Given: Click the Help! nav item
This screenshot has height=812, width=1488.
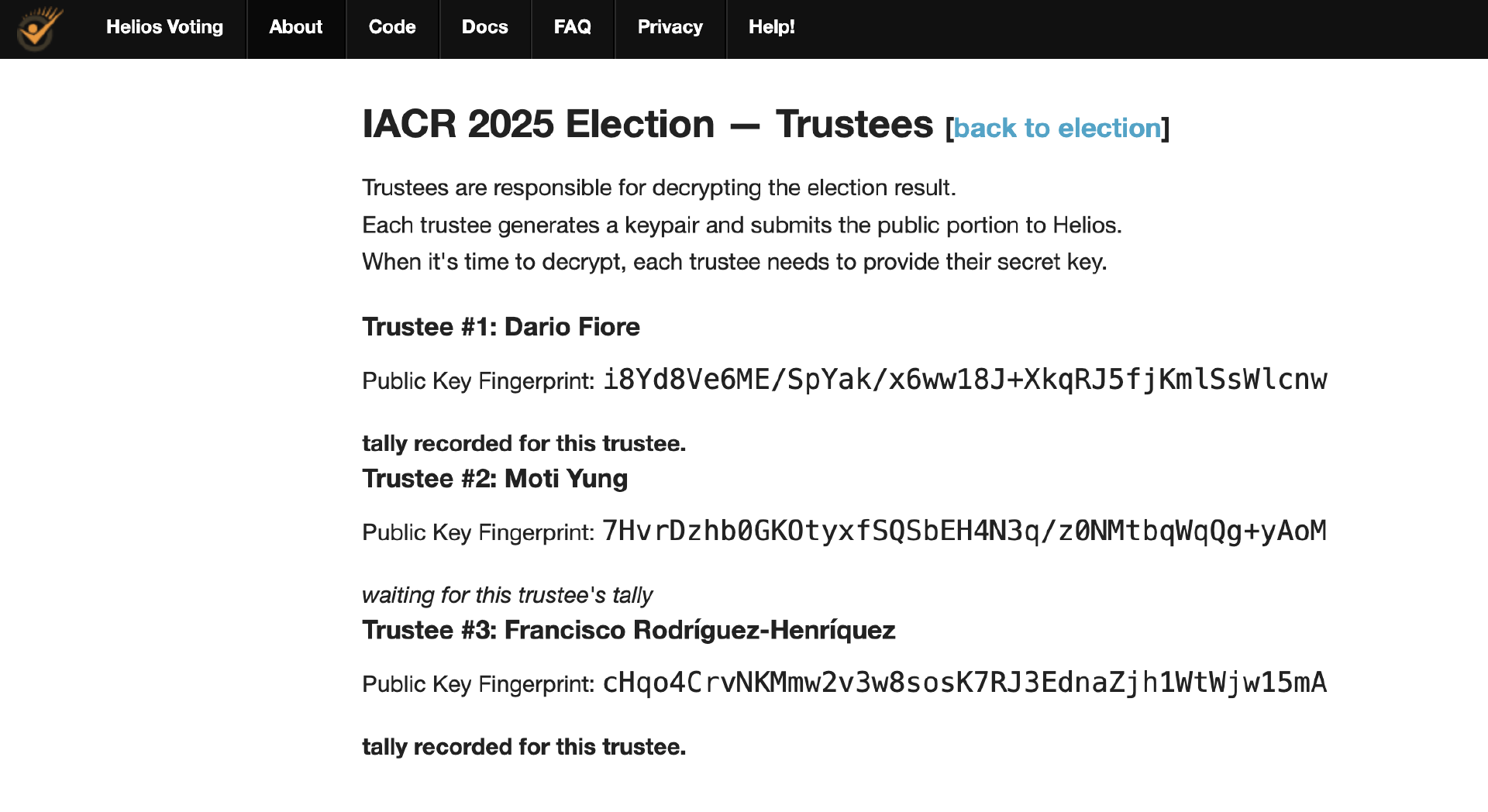Looking at the screenshot, I should [x=771, y=27].
